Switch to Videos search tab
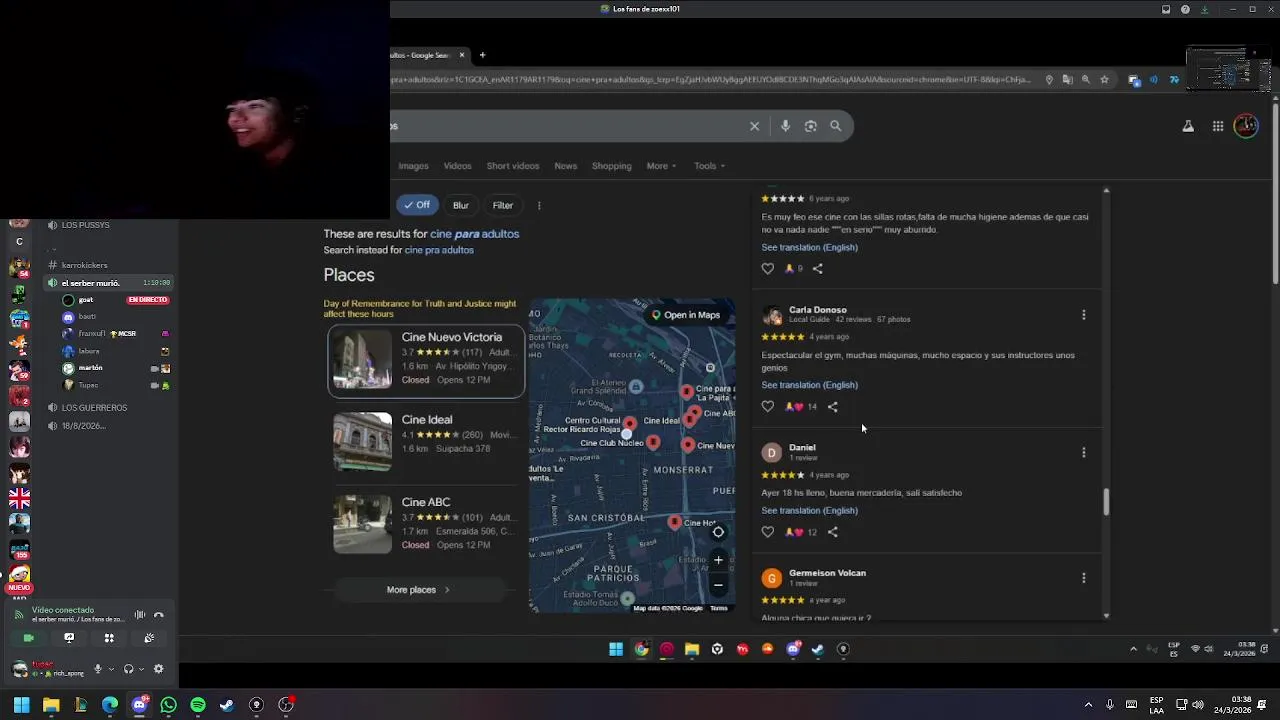 click(457, 166)
